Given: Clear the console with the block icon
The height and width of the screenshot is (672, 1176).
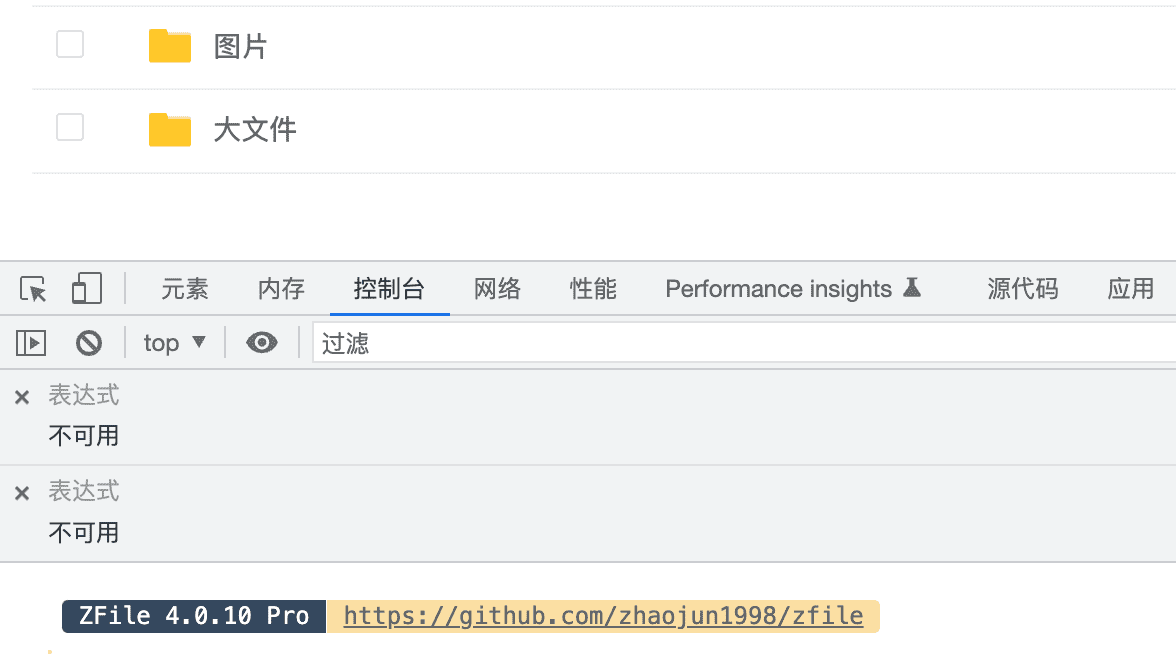Looking at the screenshot, I should click(x=89, y=343).
